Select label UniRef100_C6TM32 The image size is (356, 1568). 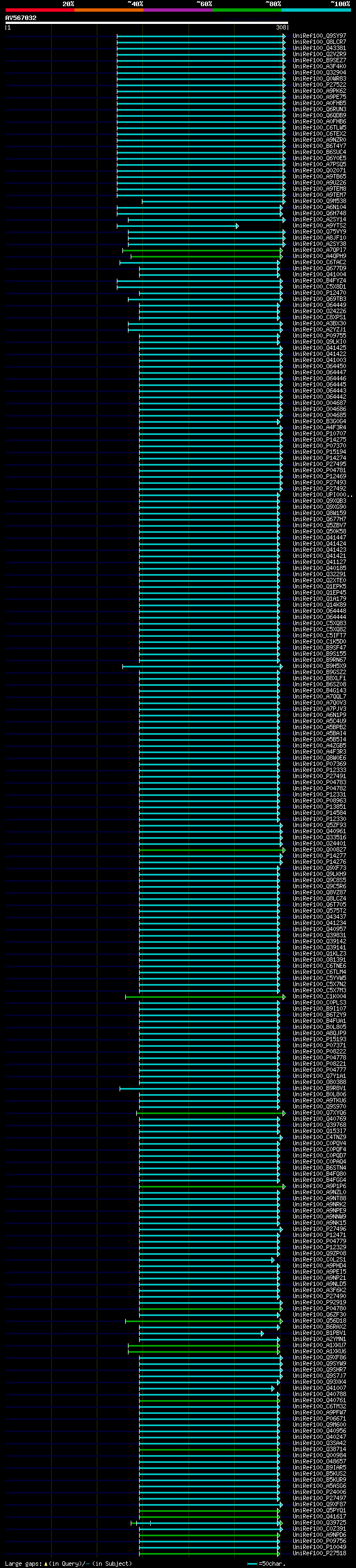pyautogui.click(x=319, y=1406)
